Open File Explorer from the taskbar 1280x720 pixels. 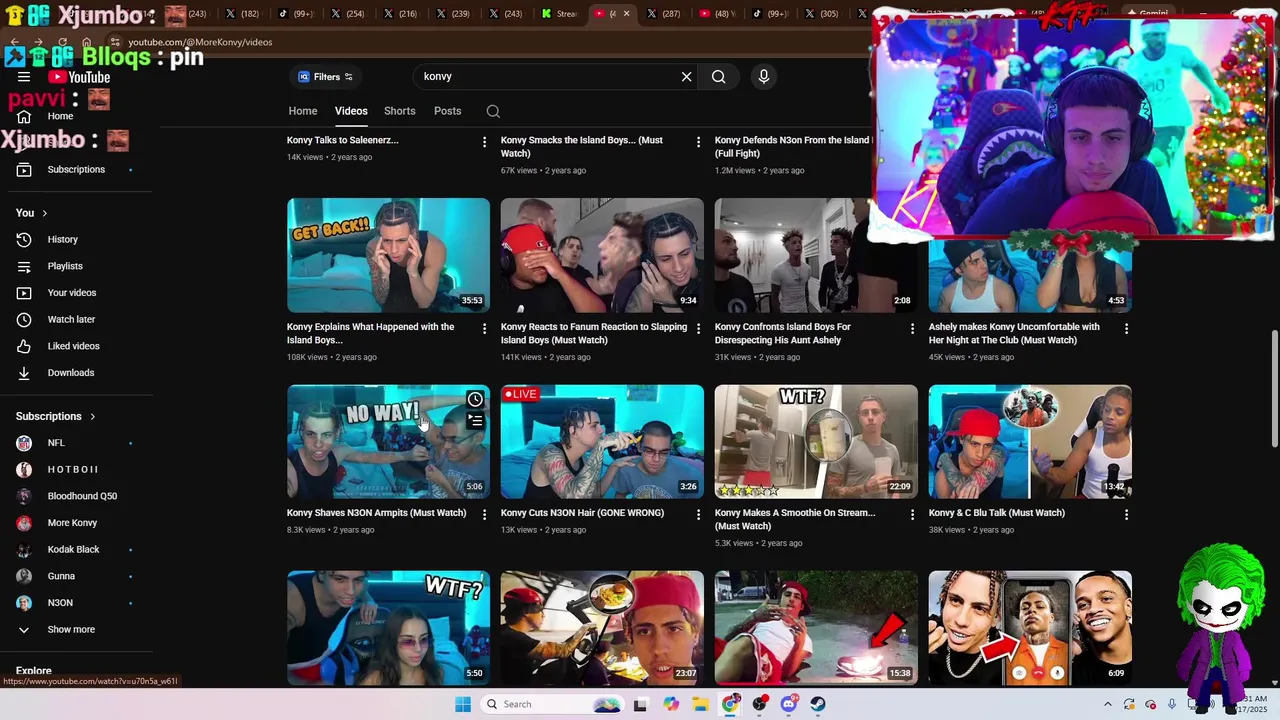pos(700,704)
